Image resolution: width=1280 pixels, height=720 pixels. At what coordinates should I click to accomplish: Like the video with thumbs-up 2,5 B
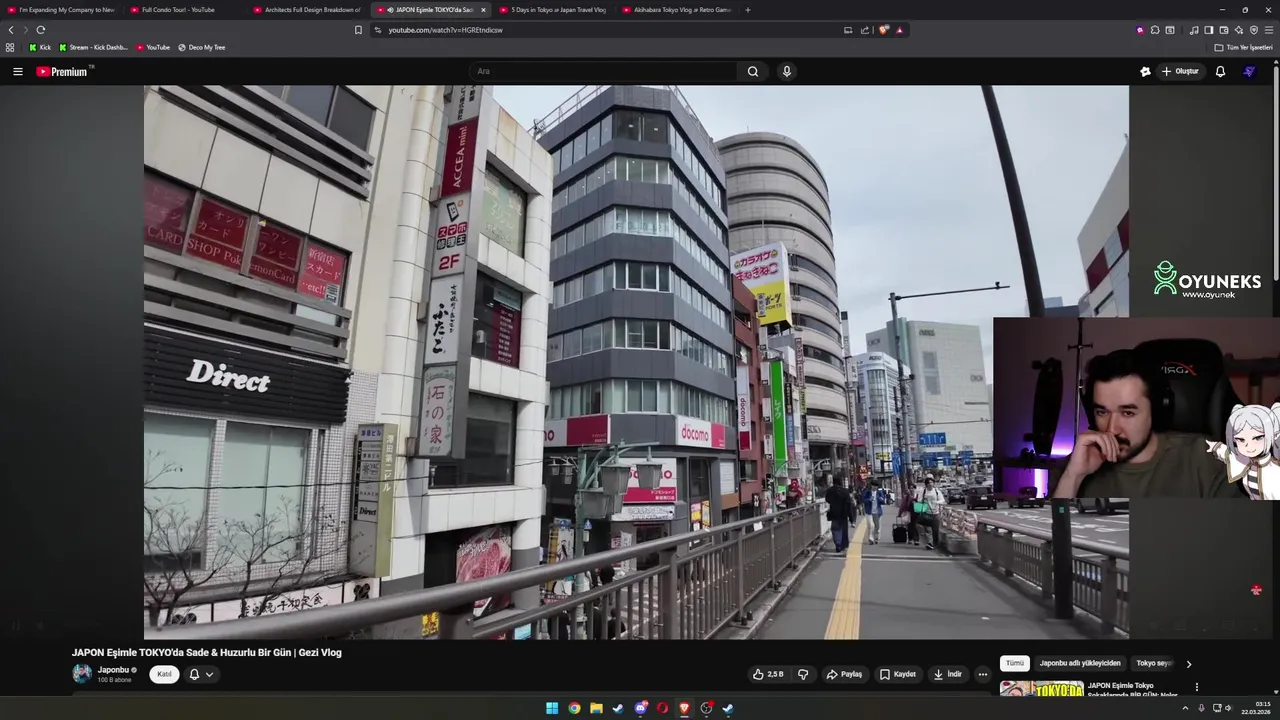click(x=768, y=674)
